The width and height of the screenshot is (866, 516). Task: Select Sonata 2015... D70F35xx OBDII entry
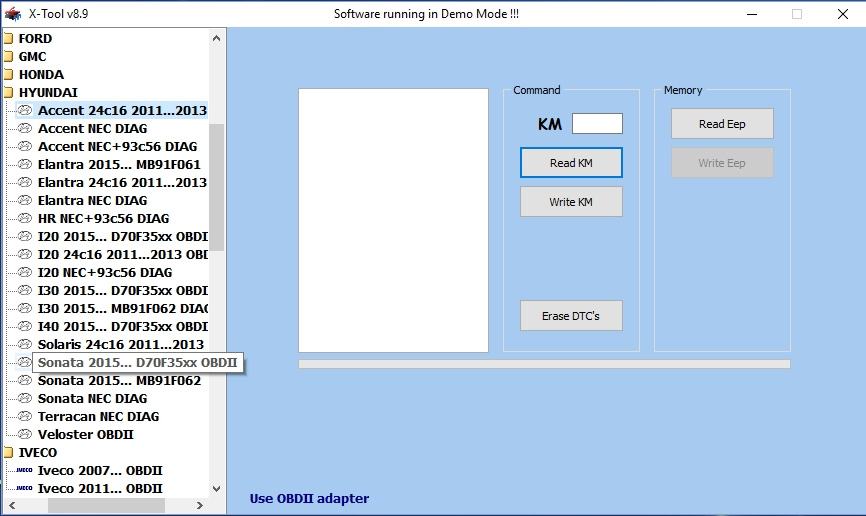137,363
